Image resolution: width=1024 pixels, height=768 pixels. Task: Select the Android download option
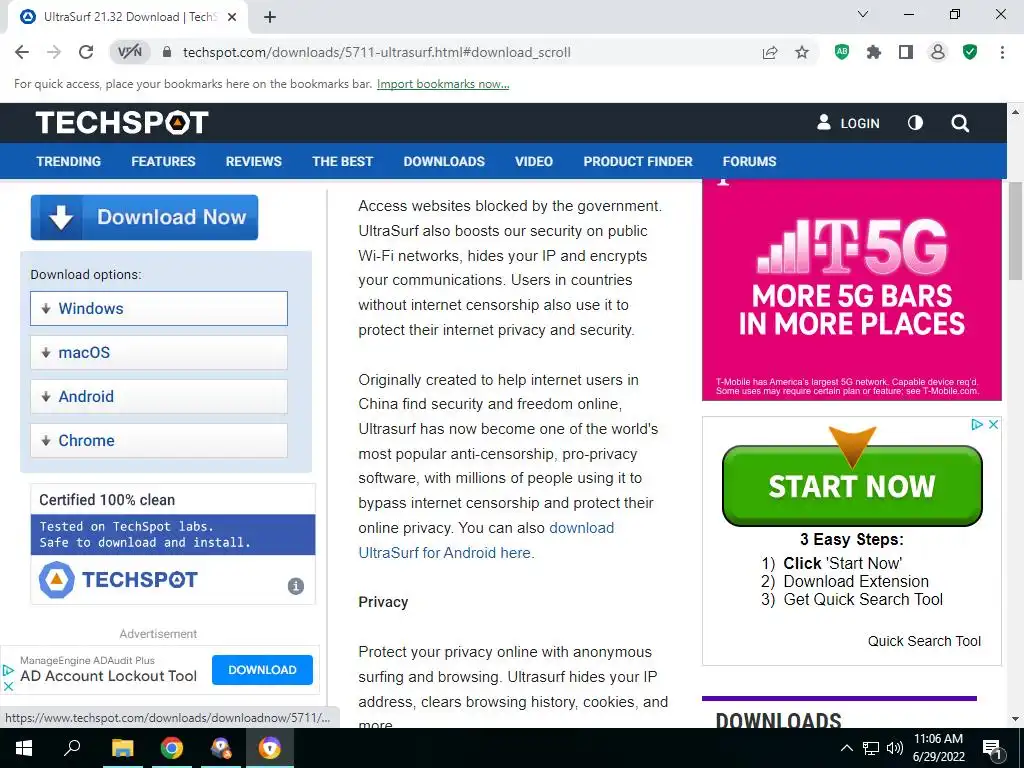click(x=159, y=396)
